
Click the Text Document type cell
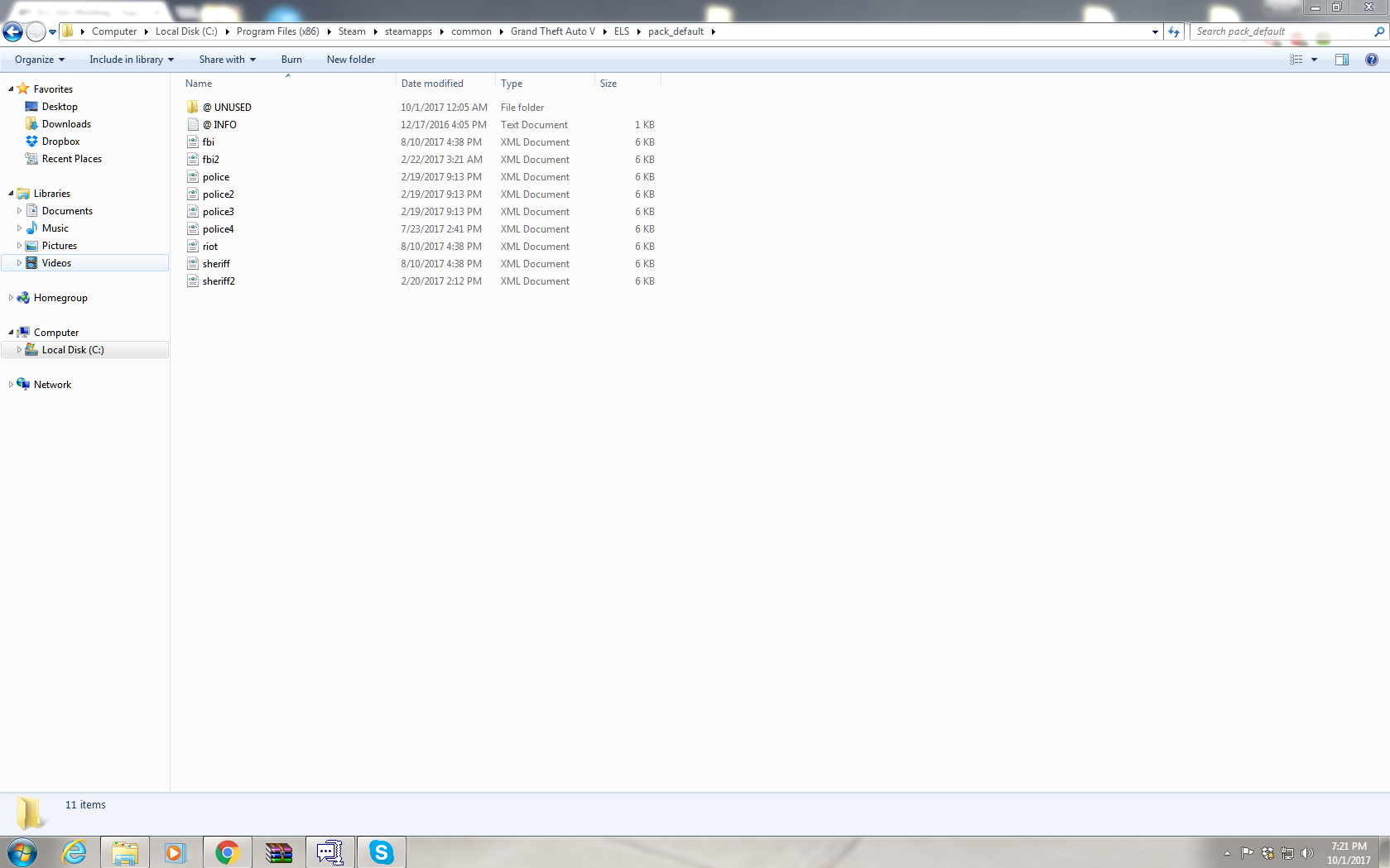pyautogui.click(x=534, y=125)
